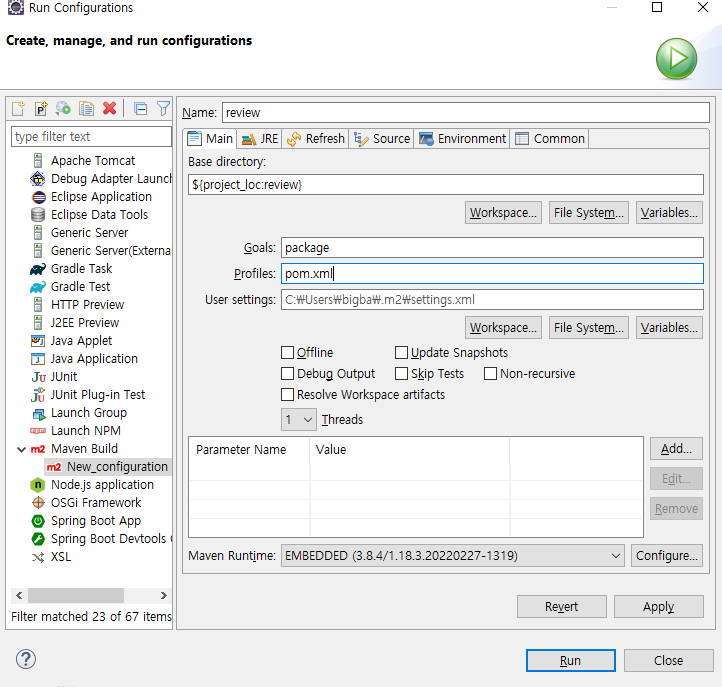Select JUnit entry in list
The width and height of the screenshot is (722, 687).
click(x=54, y=377)
